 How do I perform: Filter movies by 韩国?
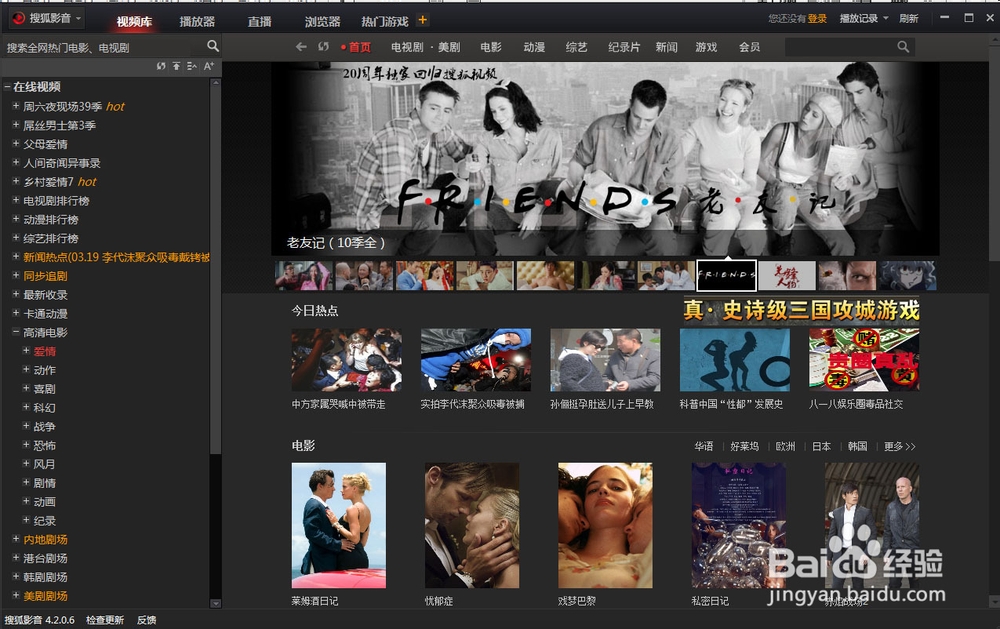click(858, 447)
